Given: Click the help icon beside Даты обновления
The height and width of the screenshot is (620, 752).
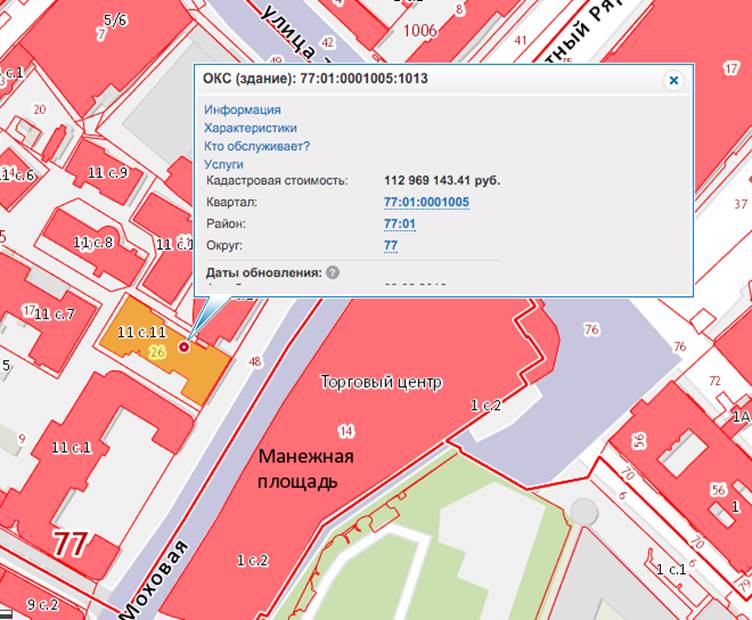Looking at the screenshot, I should point(333,272).
